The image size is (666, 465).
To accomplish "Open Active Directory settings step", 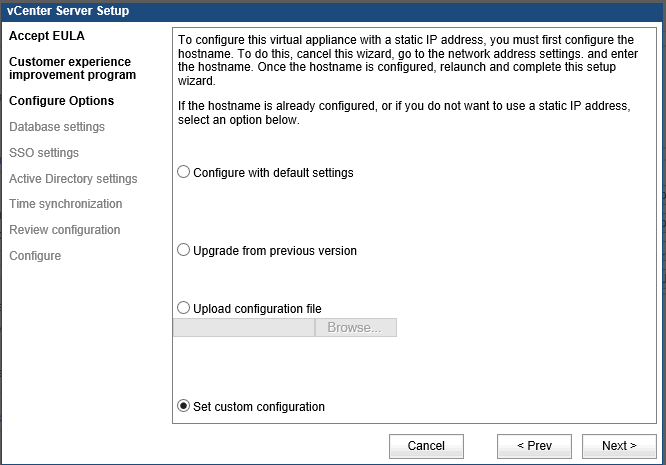I will click(x=73, y=179).
